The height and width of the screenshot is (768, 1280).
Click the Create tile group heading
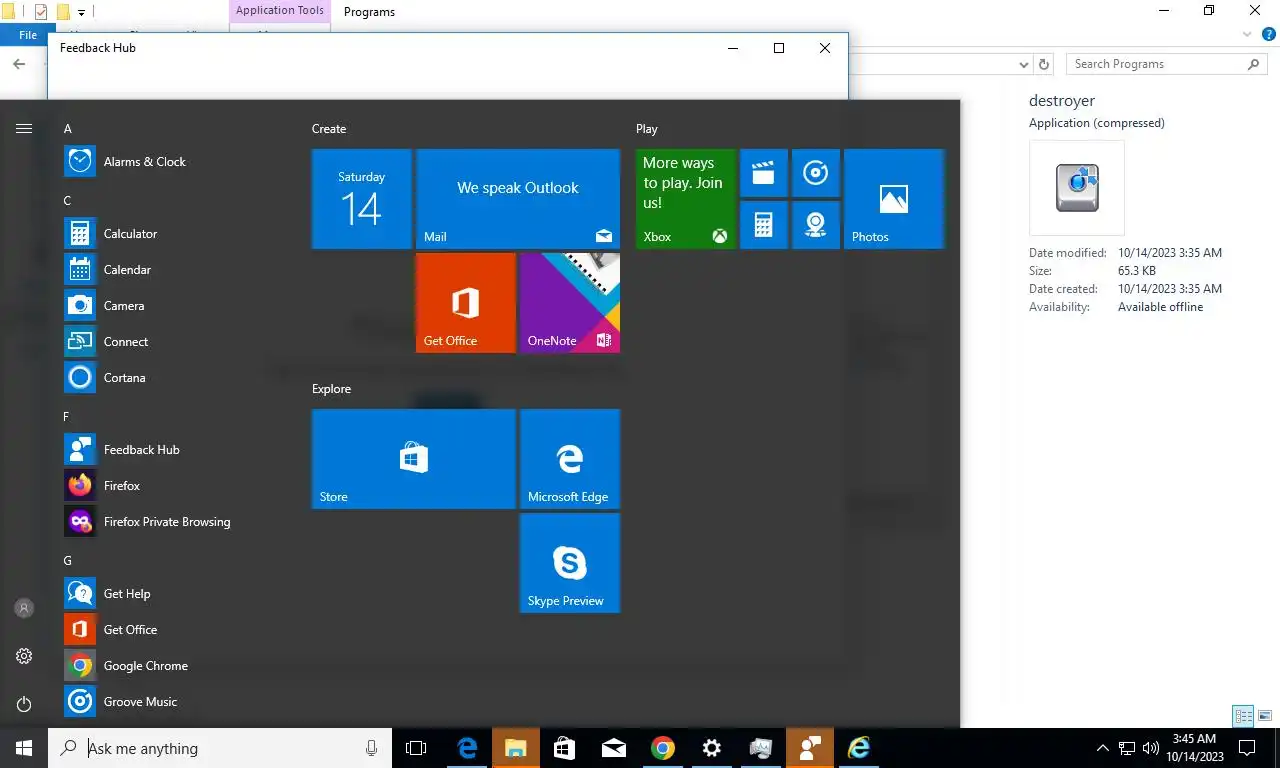point(329,129)
